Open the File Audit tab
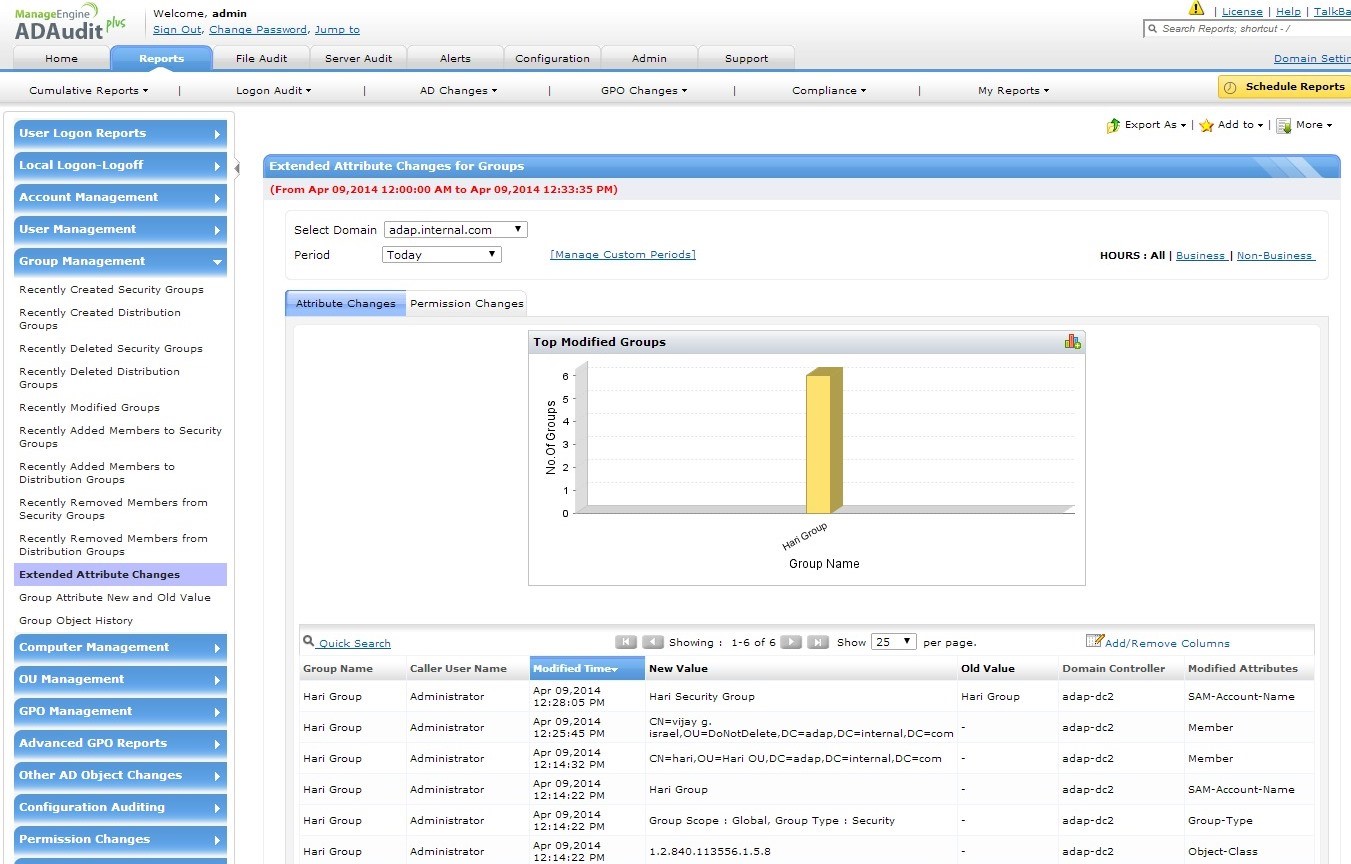Screen dimensions: 1351x864 [261, 58]
